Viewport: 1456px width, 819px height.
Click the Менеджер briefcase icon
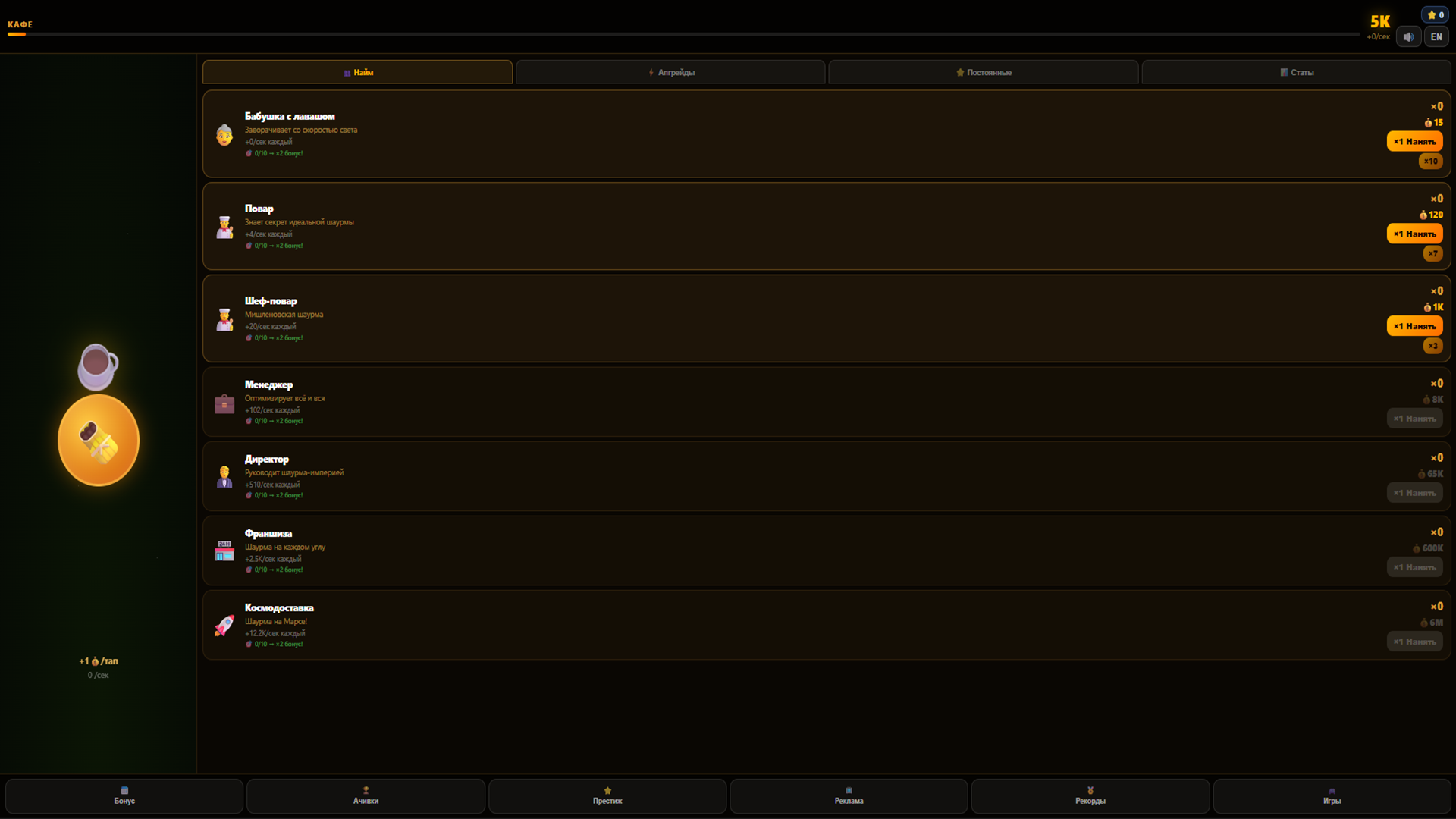[x=224, y=403]
